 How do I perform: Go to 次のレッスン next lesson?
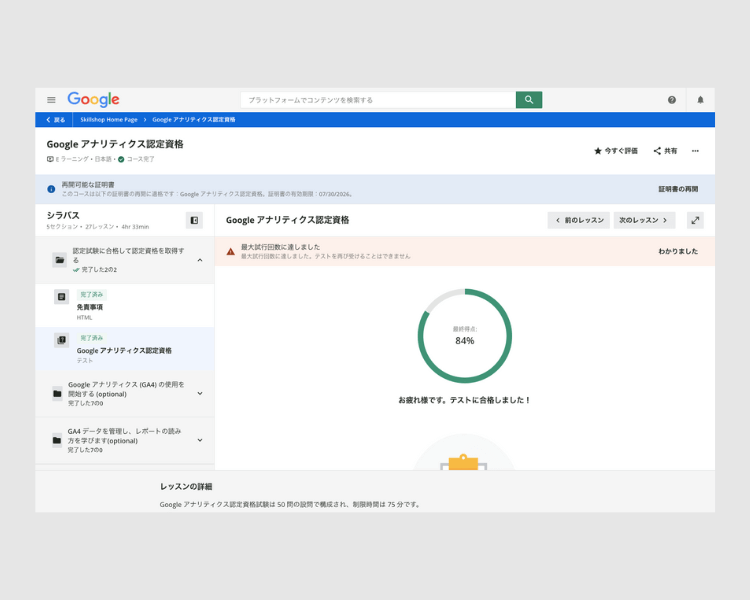[644, 220]
